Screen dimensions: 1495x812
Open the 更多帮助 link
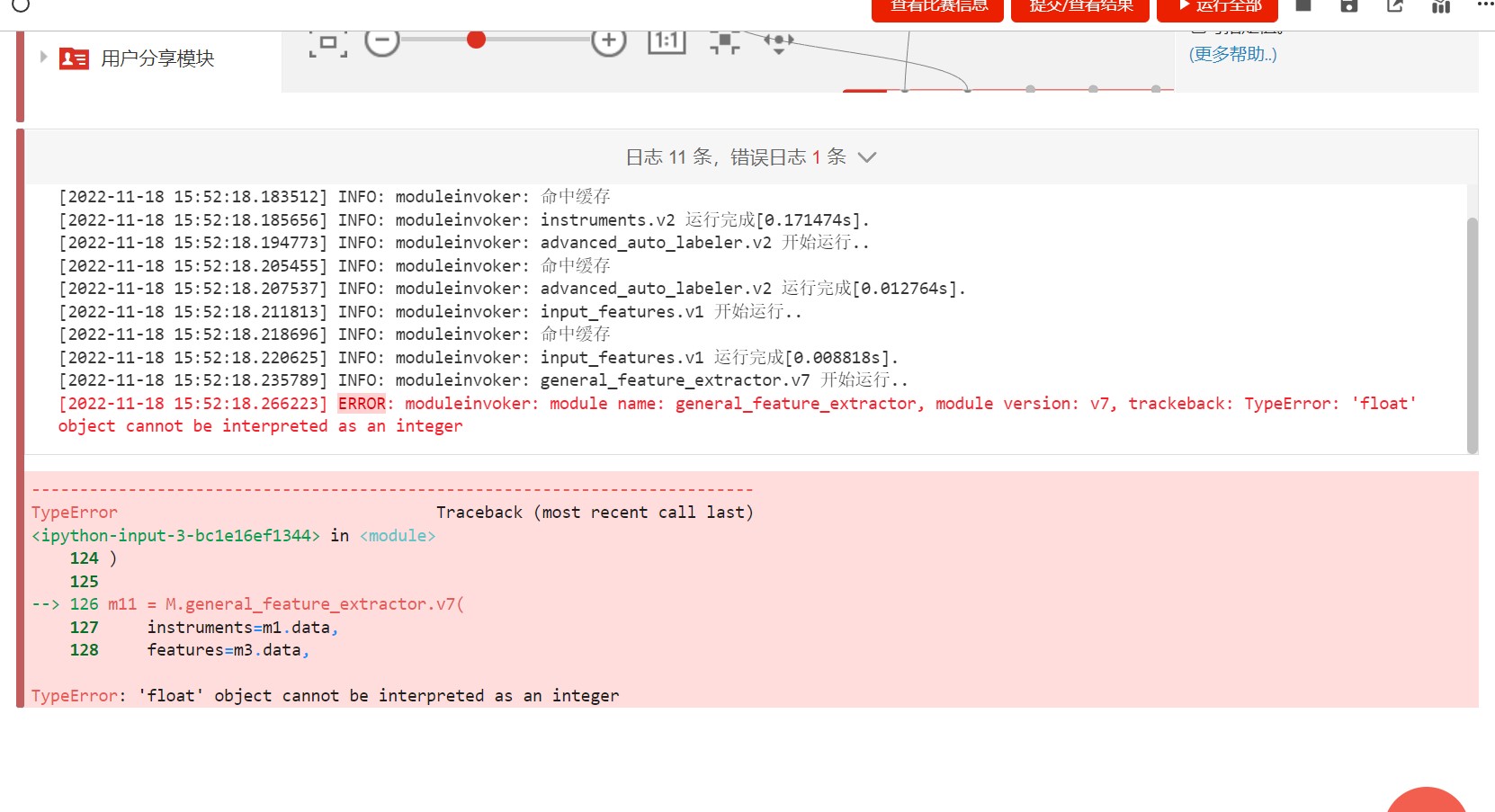pyautogui.click(x=1232, y=54)
